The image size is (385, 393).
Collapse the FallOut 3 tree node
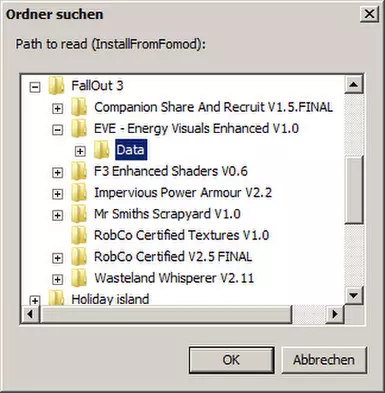35,87
